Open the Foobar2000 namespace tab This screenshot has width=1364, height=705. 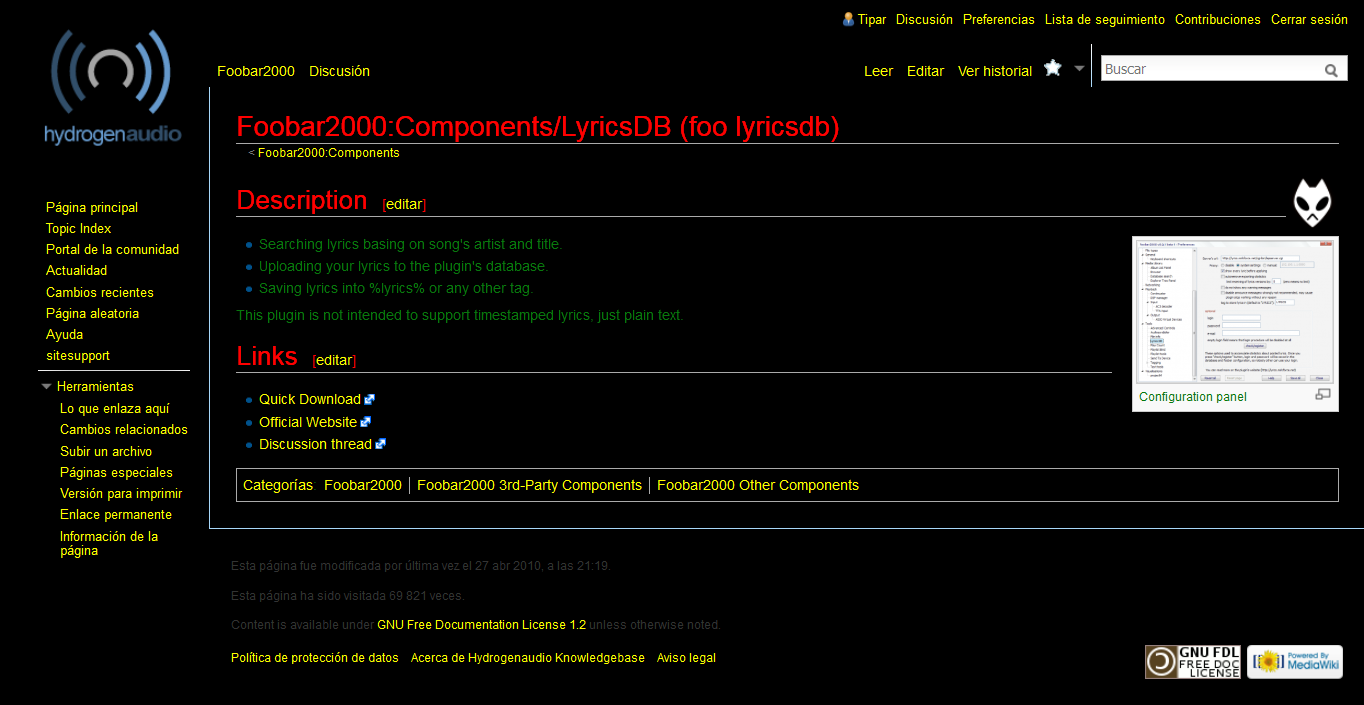(256, 71)
